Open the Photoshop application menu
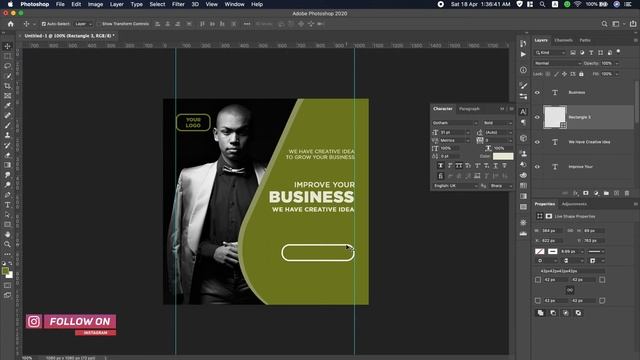 (x=35, y=4)
